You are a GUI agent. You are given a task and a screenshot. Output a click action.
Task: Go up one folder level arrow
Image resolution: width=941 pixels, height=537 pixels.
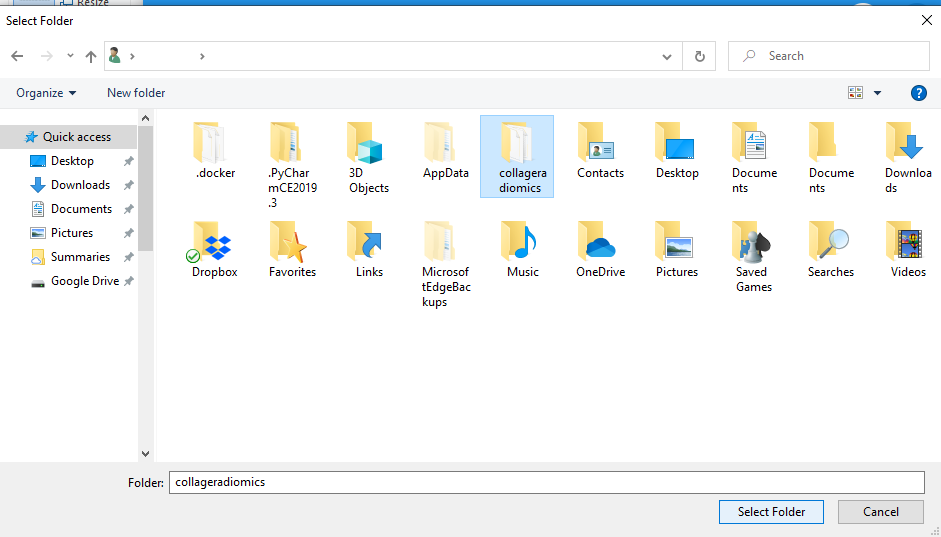pos(91,57)
